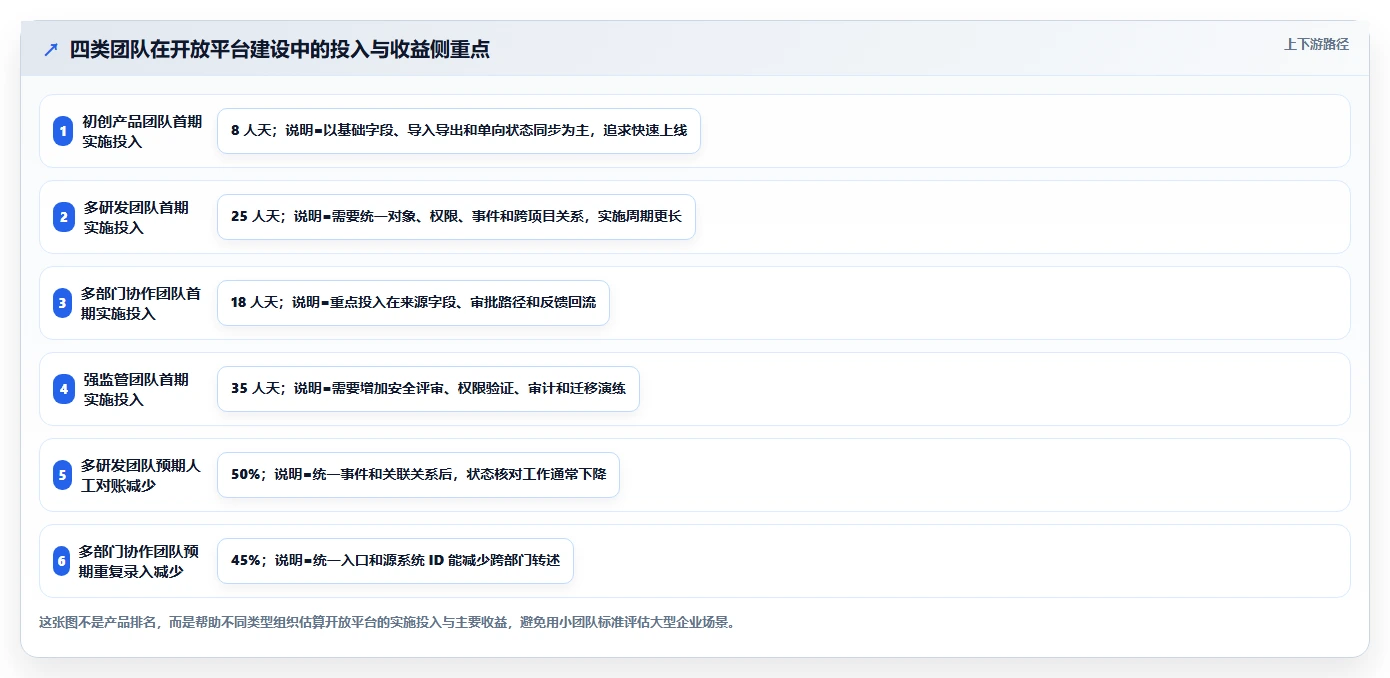
Task: Select the 强监管团队首期实施投入 label
Action: [x=136, y=389]
